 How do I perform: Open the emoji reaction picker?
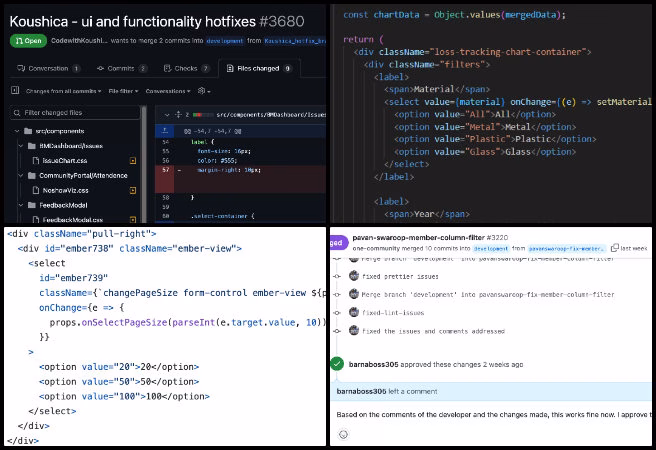[343, 435]
